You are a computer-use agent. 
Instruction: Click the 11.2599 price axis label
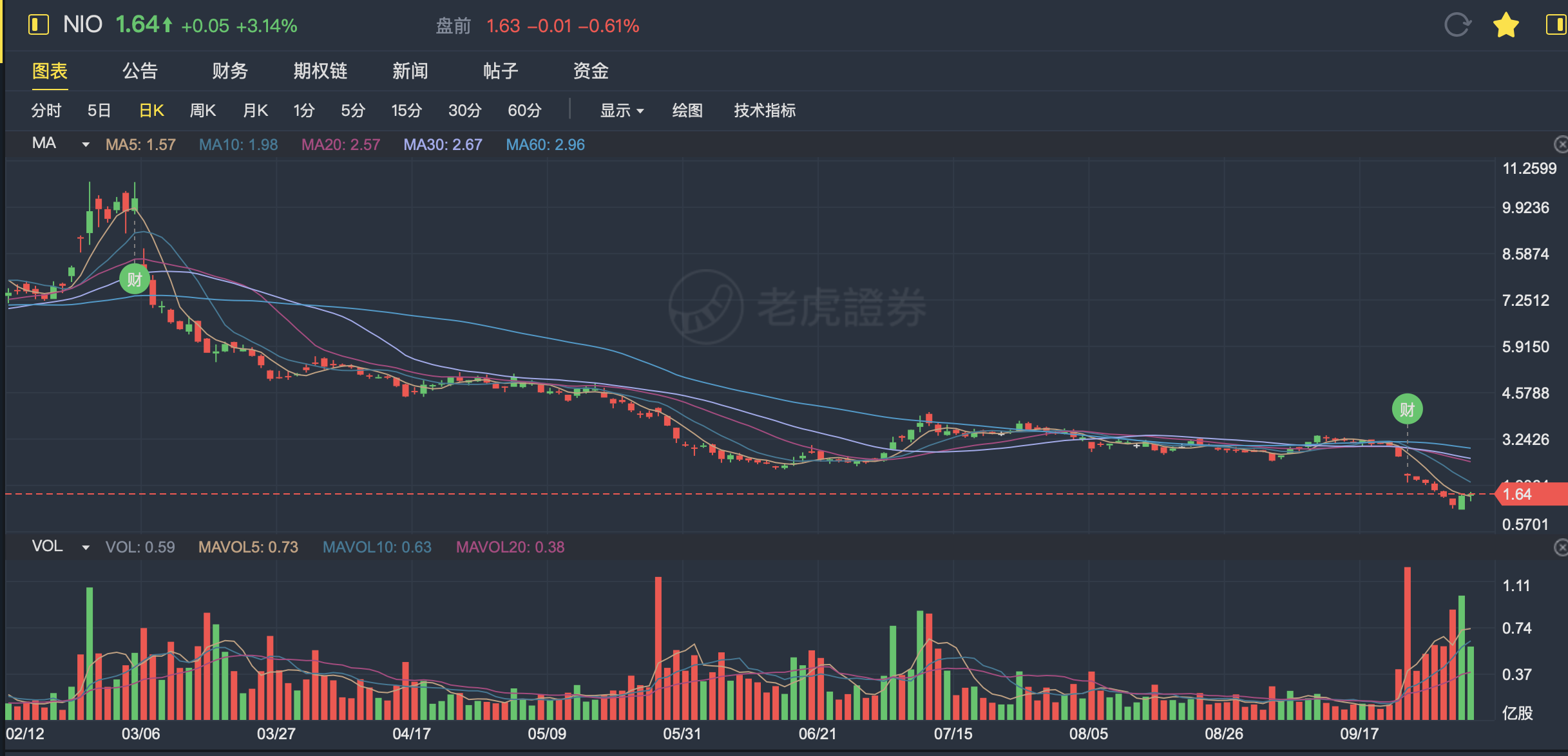[1529, 169]
